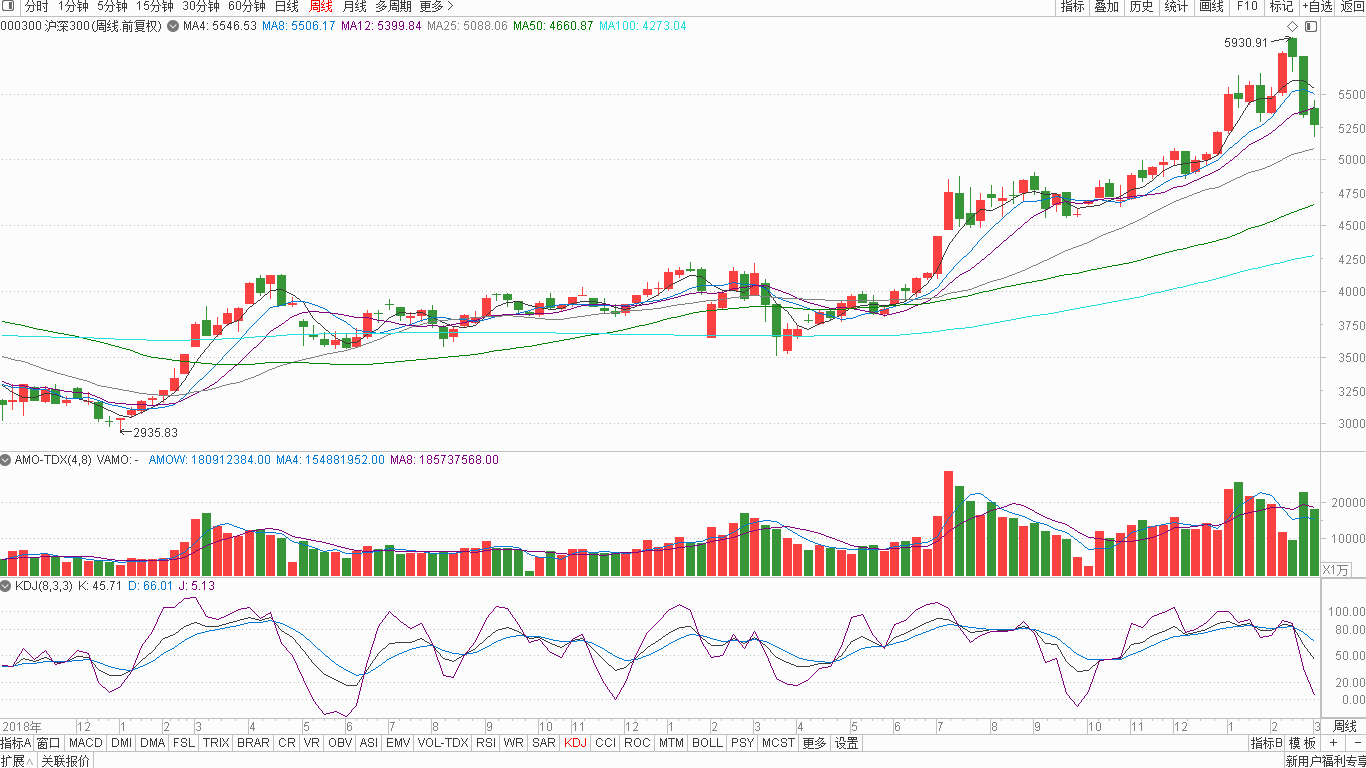Open the 历史 history button
Viewport: 1366px width, 768px height.
(1141, 6)
